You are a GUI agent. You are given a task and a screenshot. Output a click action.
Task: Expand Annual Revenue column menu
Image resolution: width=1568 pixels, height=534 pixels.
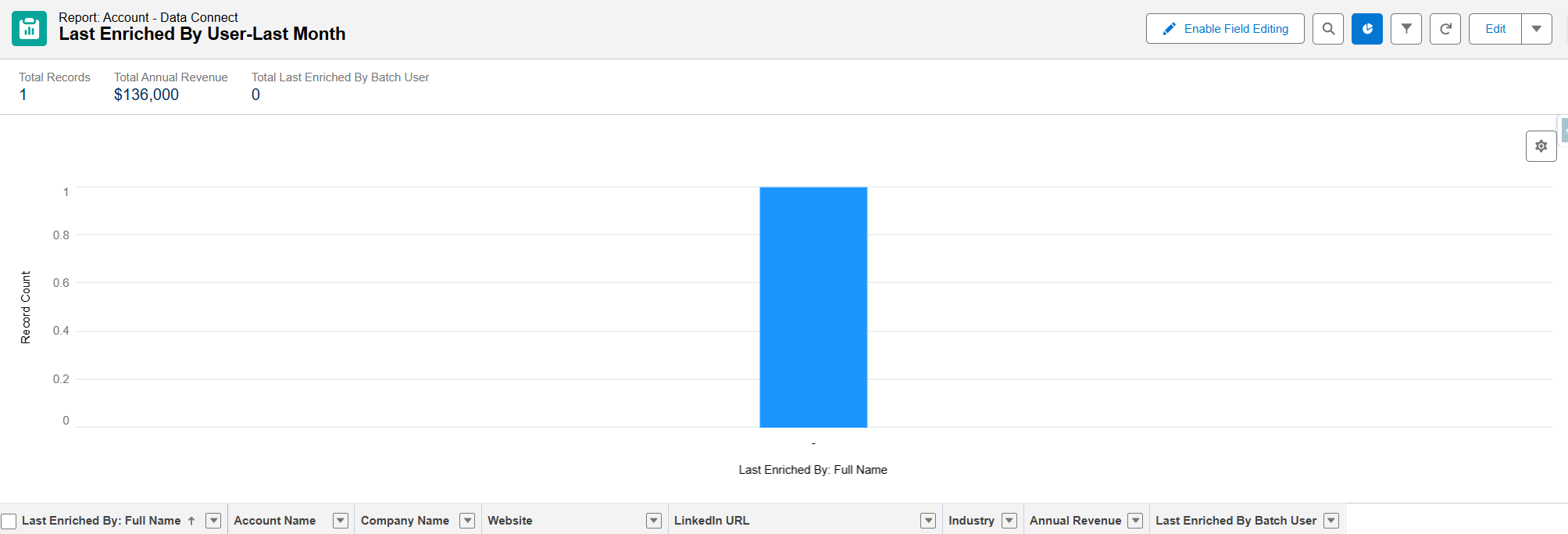point(1136,521)
